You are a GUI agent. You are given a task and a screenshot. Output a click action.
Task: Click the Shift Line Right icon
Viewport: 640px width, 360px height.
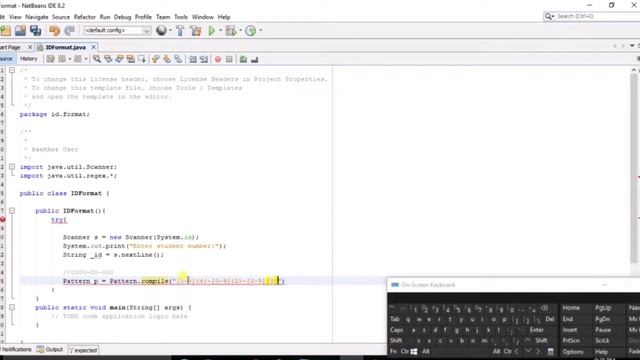click(x=204, y=60)
